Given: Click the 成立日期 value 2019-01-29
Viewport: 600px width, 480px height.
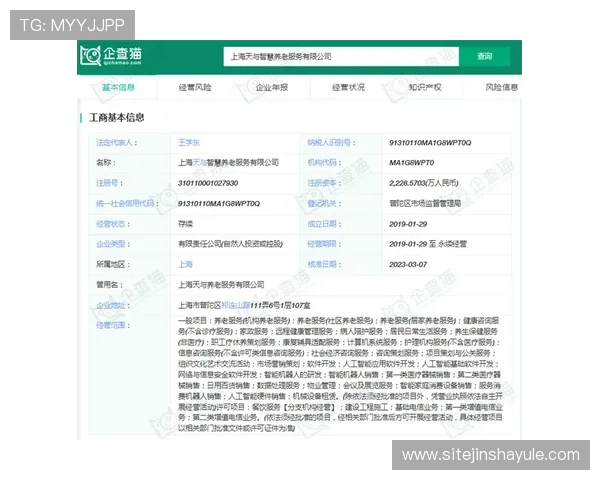Looking at the screenshot, I should pyautogui.click(x=408, y=224).
